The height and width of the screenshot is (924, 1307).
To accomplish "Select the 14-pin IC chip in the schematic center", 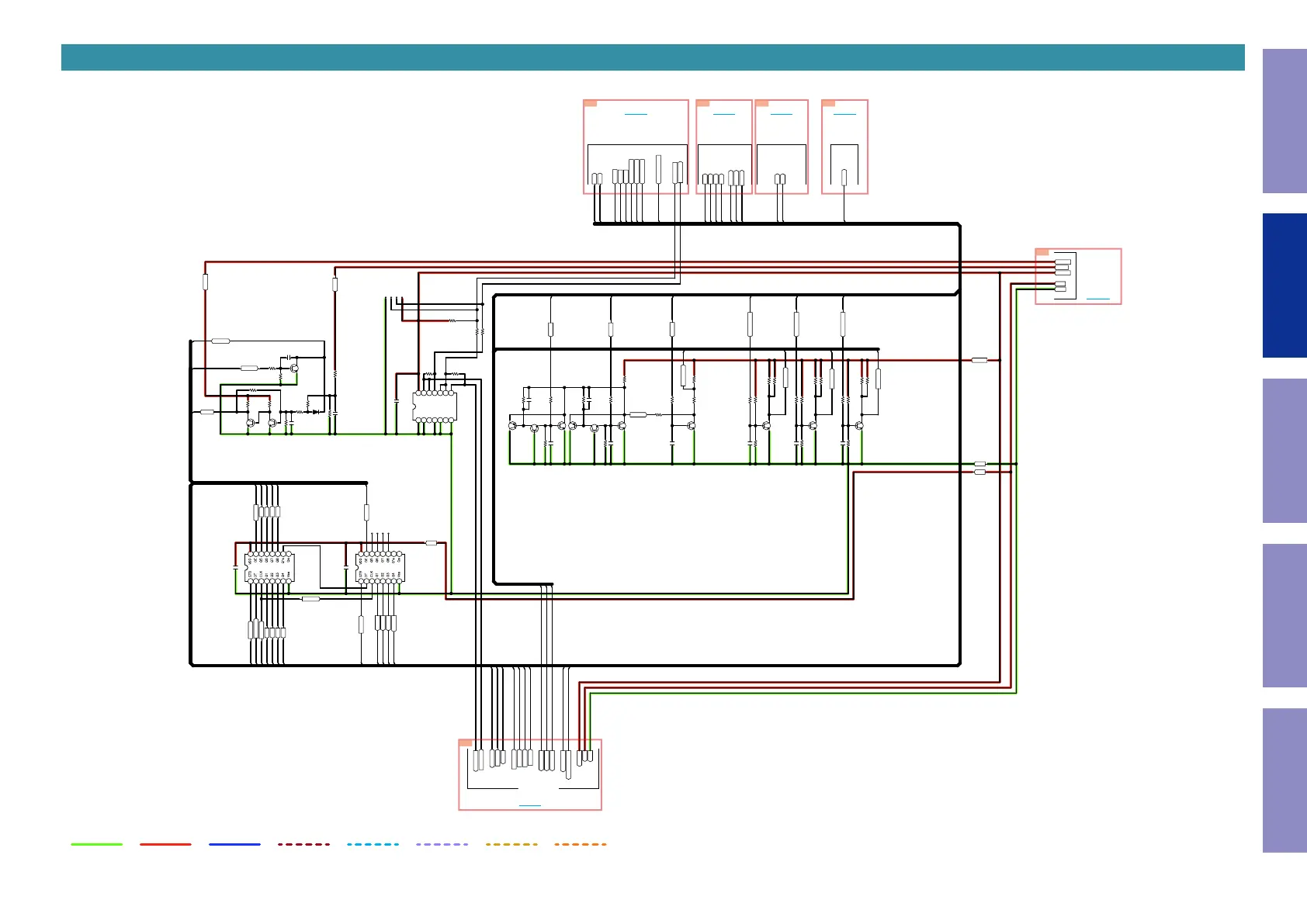I will (435, 407).
